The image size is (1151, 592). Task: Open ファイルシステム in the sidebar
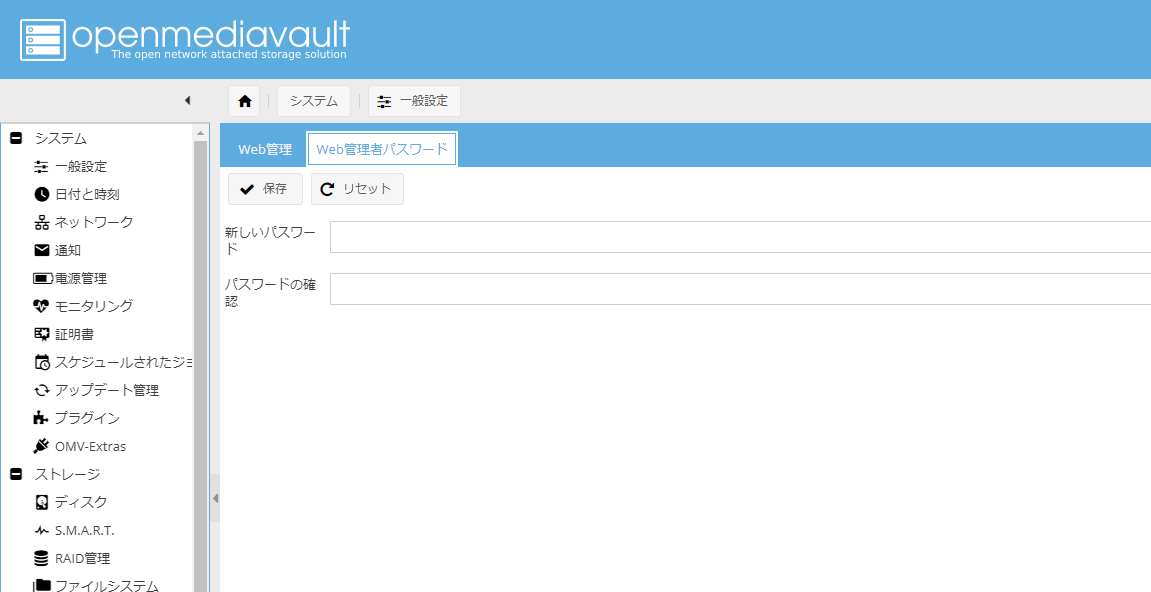click(x=96, y=585)
